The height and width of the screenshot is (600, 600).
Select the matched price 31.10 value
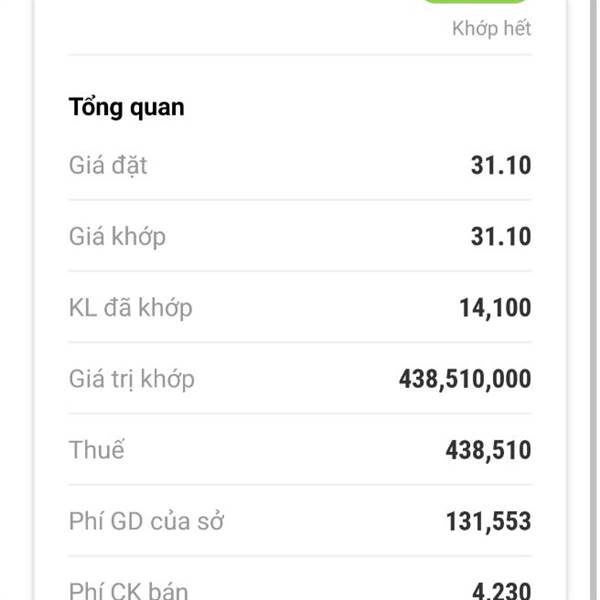tap(501, 236)
